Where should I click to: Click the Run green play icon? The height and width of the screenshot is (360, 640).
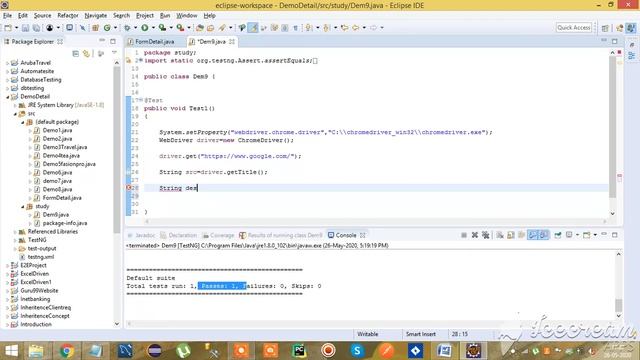point(144,28)
